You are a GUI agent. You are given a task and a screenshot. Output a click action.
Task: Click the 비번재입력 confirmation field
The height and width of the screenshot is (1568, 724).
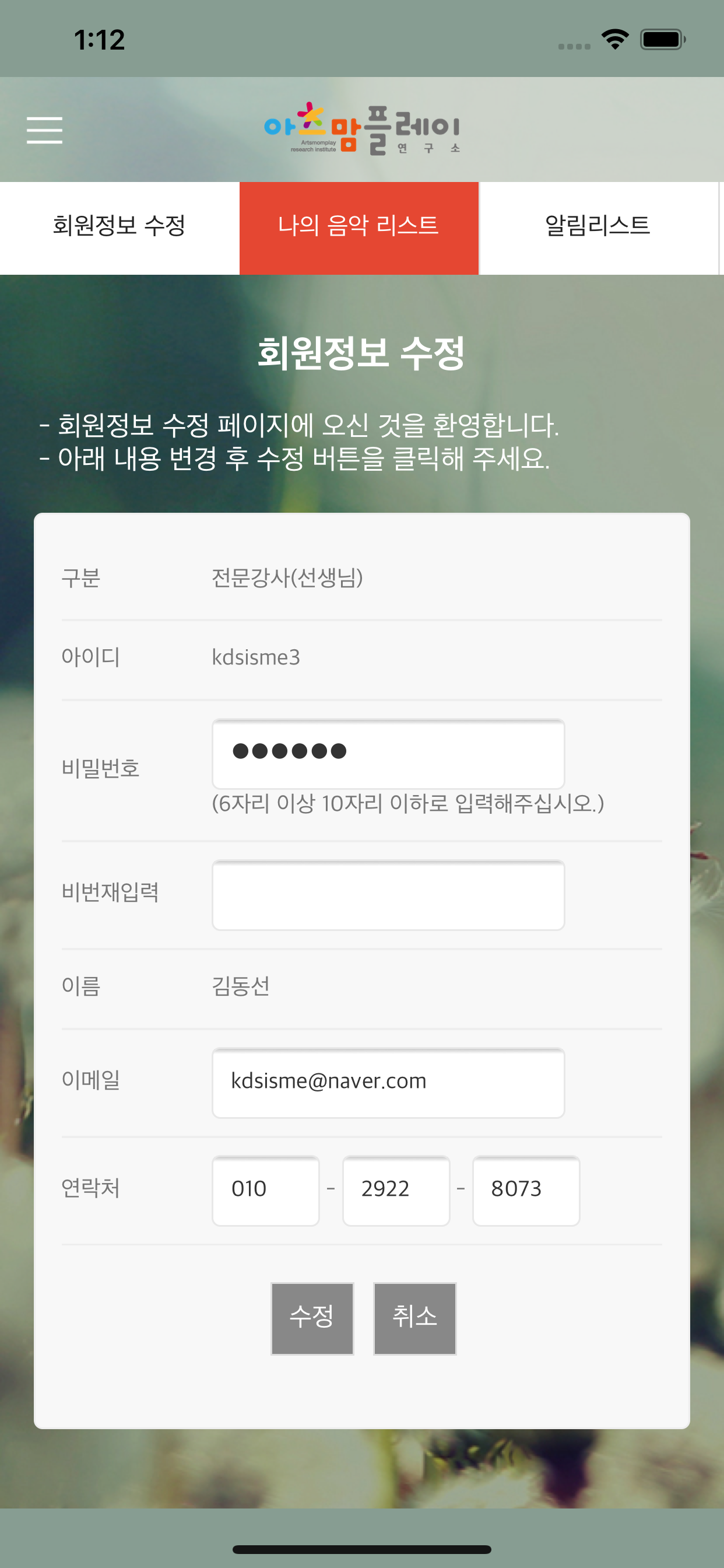click(x=388, y=895)
